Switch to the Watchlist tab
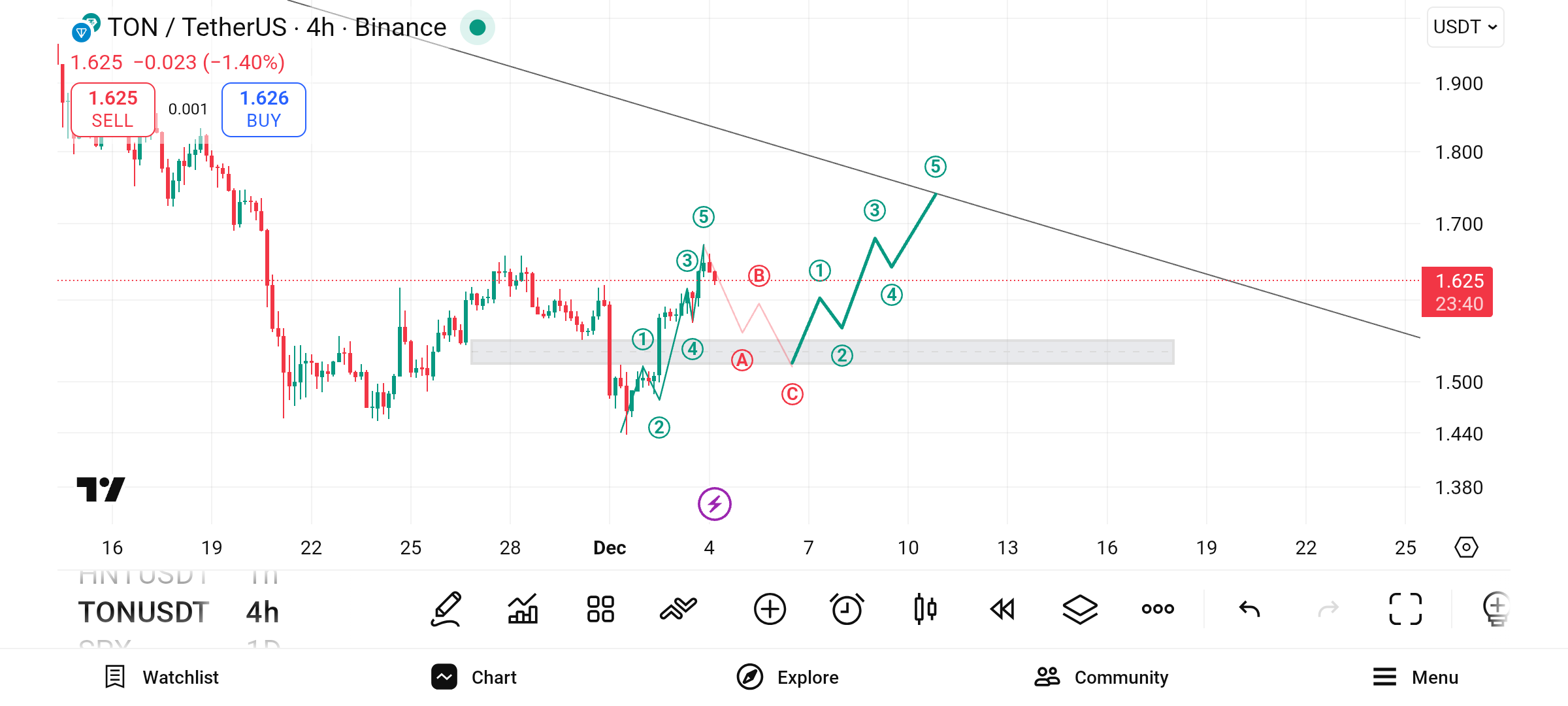Screen dimensions: 1568x706 pos(162,677)
